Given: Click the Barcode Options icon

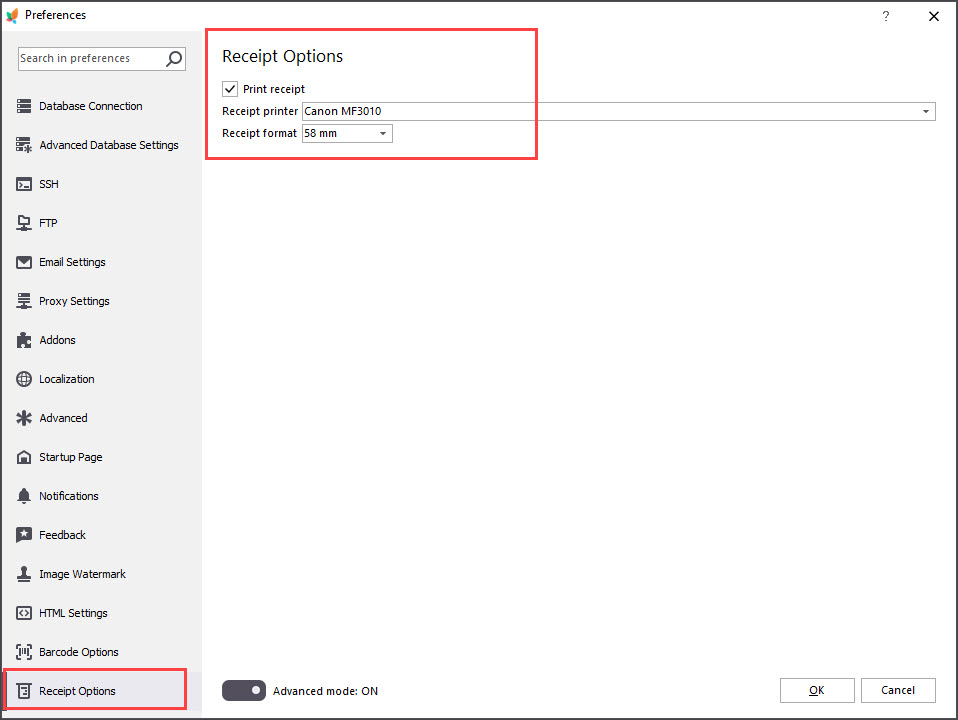Looking at the screenshot, I should coord(24,652).
